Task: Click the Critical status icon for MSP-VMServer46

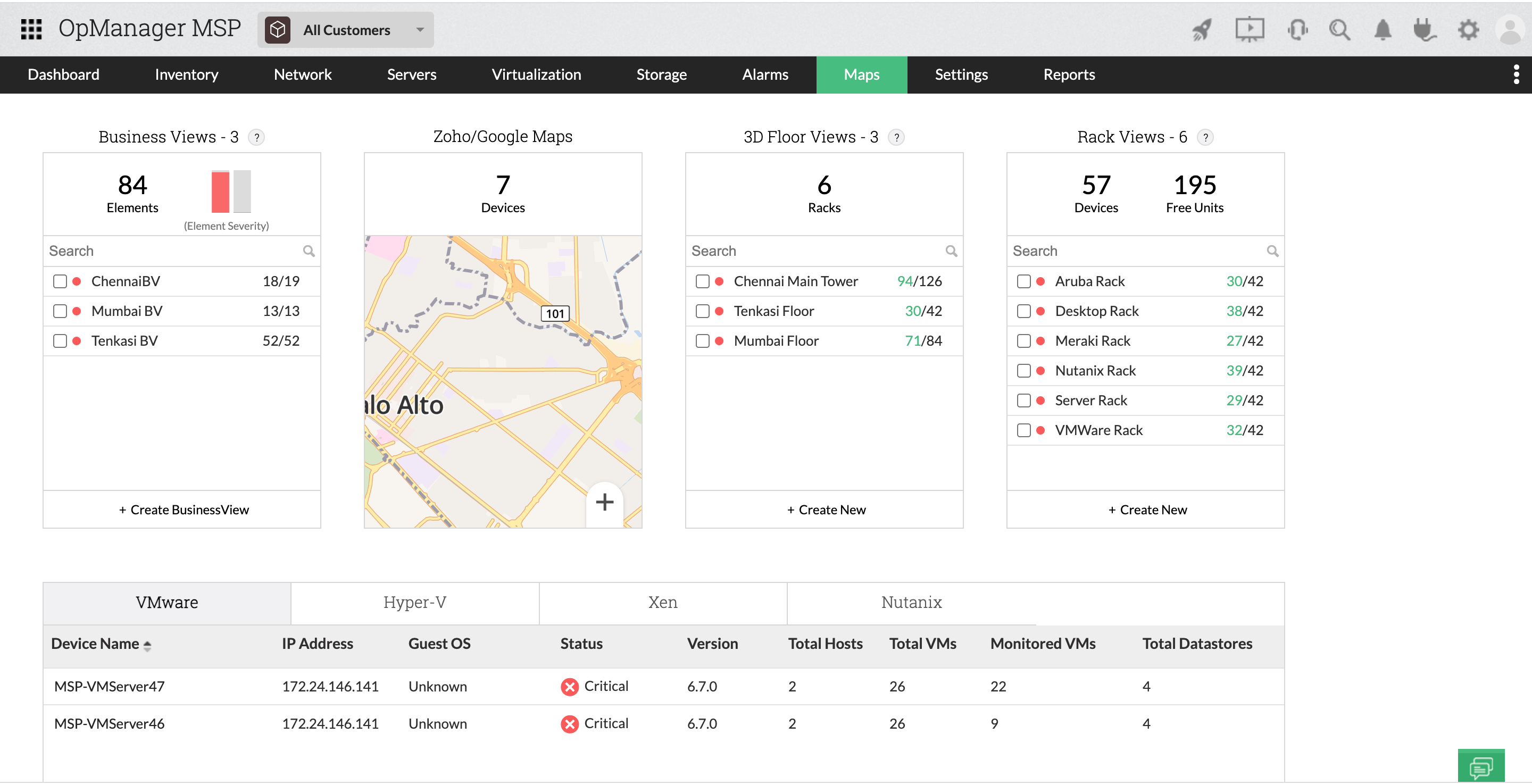Action: point(569,724)
